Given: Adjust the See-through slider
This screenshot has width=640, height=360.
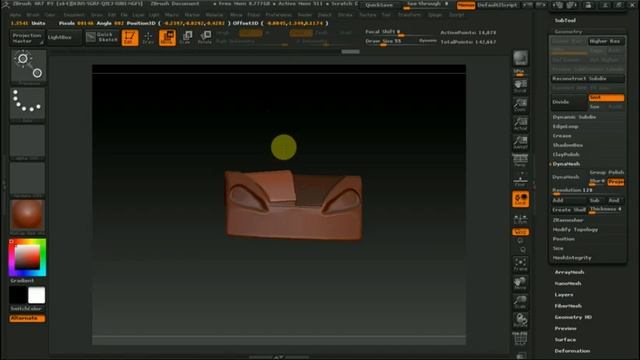Looking at the screenshot, I should tap(427, 5).
